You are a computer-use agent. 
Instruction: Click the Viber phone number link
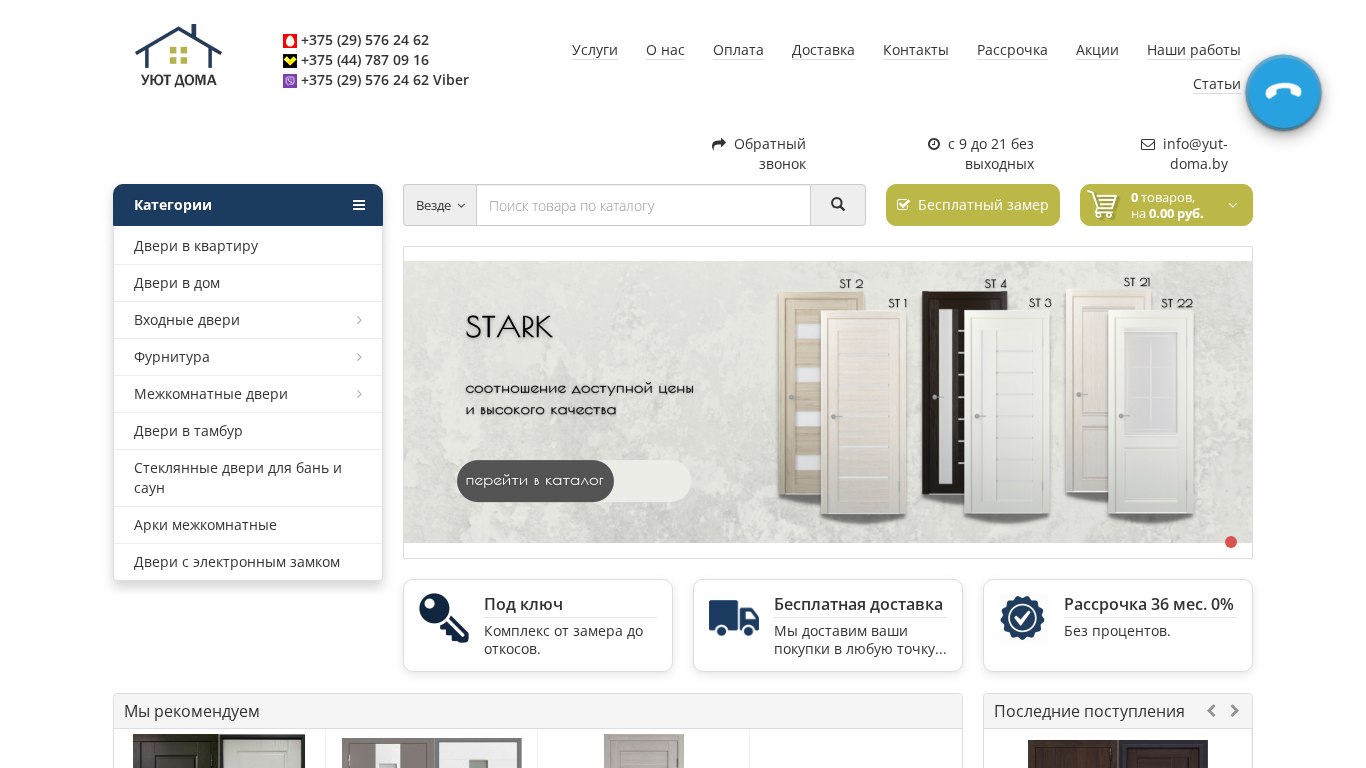(x=385, y=81)
